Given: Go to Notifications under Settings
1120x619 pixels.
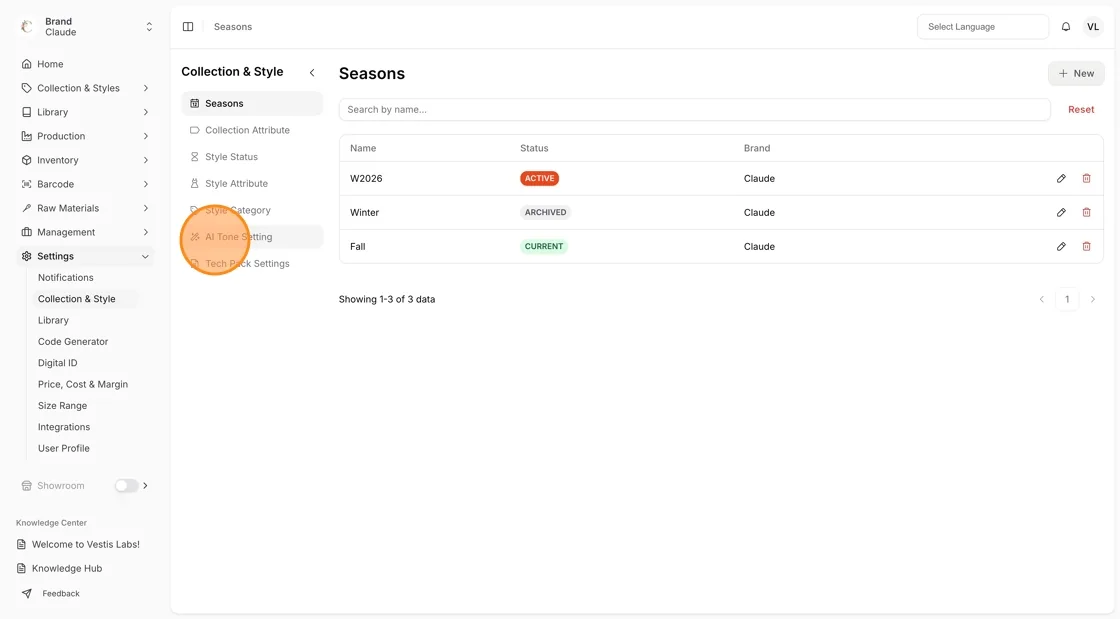Looking at the screenshot, I should click(66, 277).
